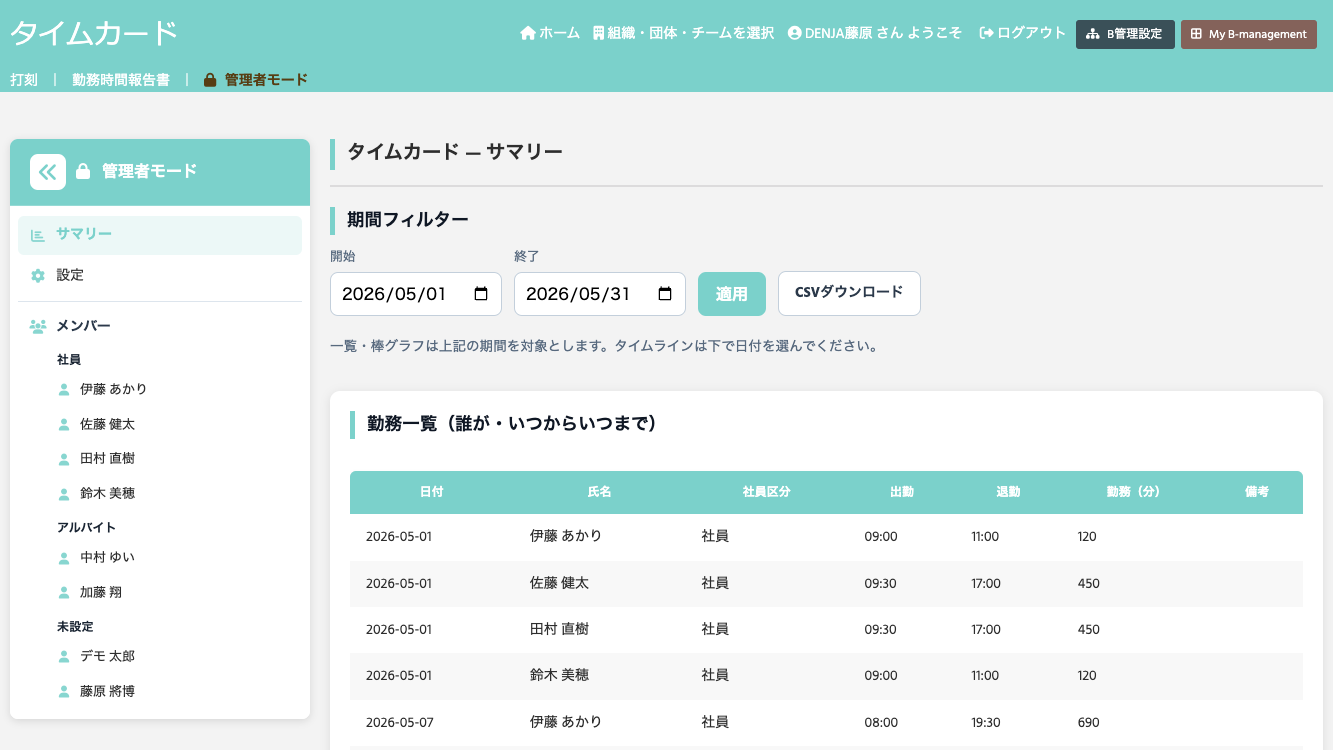The width and height of the screenshot is (1333, 750).
Task: Open the 勤務時間報告書 tab
Action: point(121,80)
